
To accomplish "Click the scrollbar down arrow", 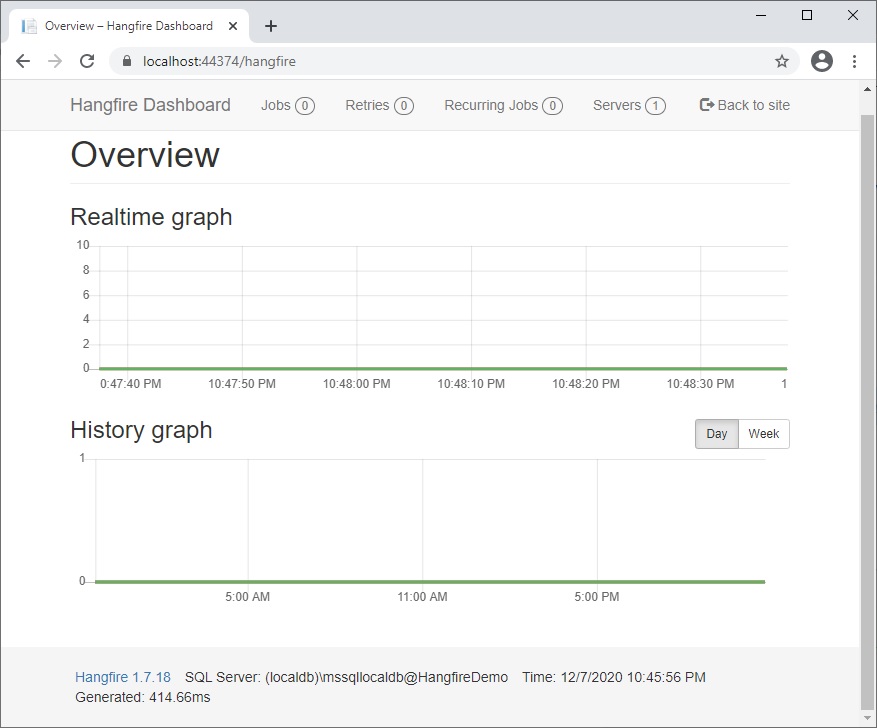I will click(867, 719).
